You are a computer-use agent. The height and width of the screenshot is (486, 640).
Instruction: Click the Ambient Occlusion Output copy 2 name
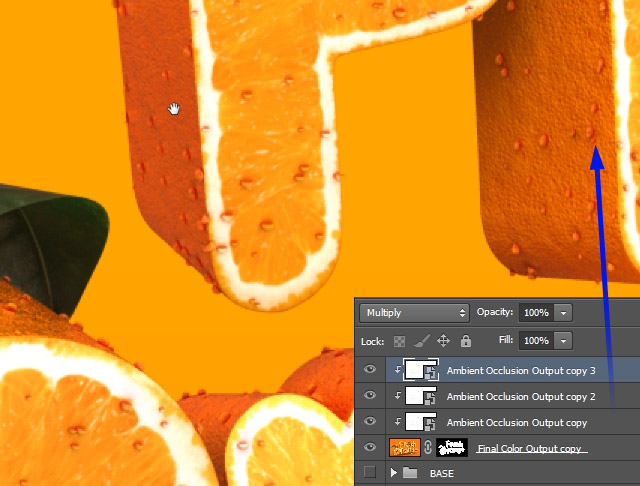pos(521,397)
